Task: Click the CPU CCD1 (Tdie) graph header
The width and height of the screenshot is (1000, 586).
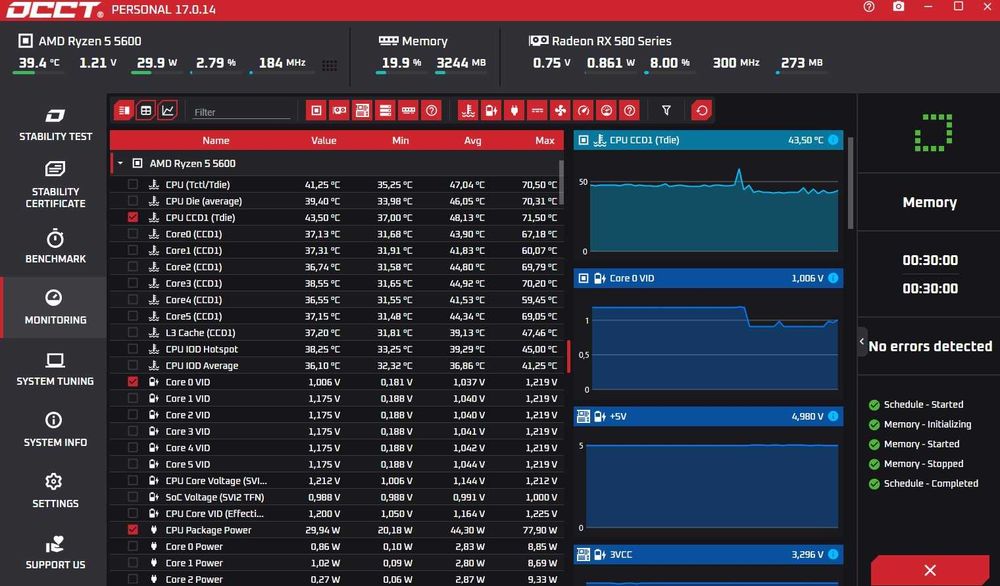Action: (x=708, y=140)
